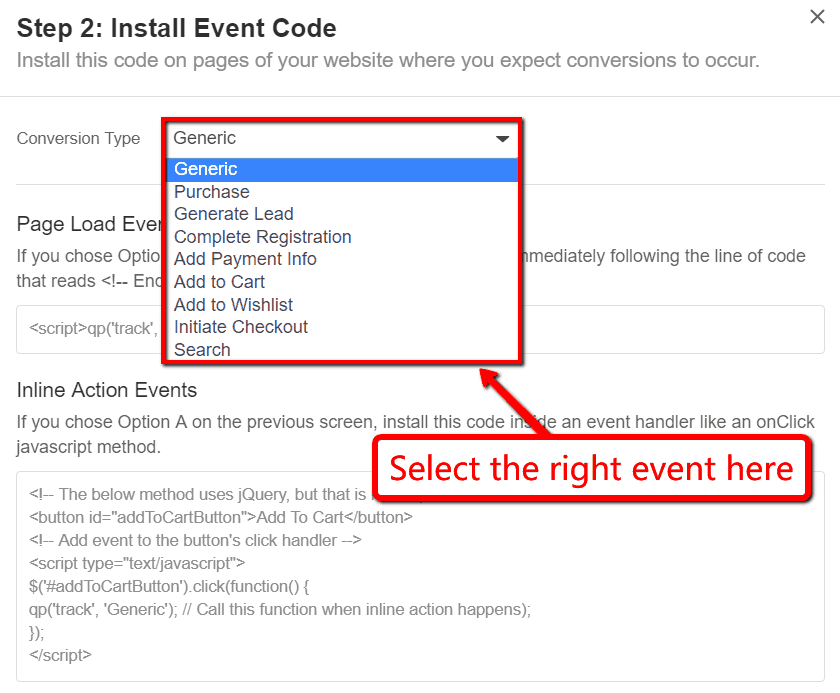
Task: Choose Initiate Checkout conversion type
Action: [240, 327]
